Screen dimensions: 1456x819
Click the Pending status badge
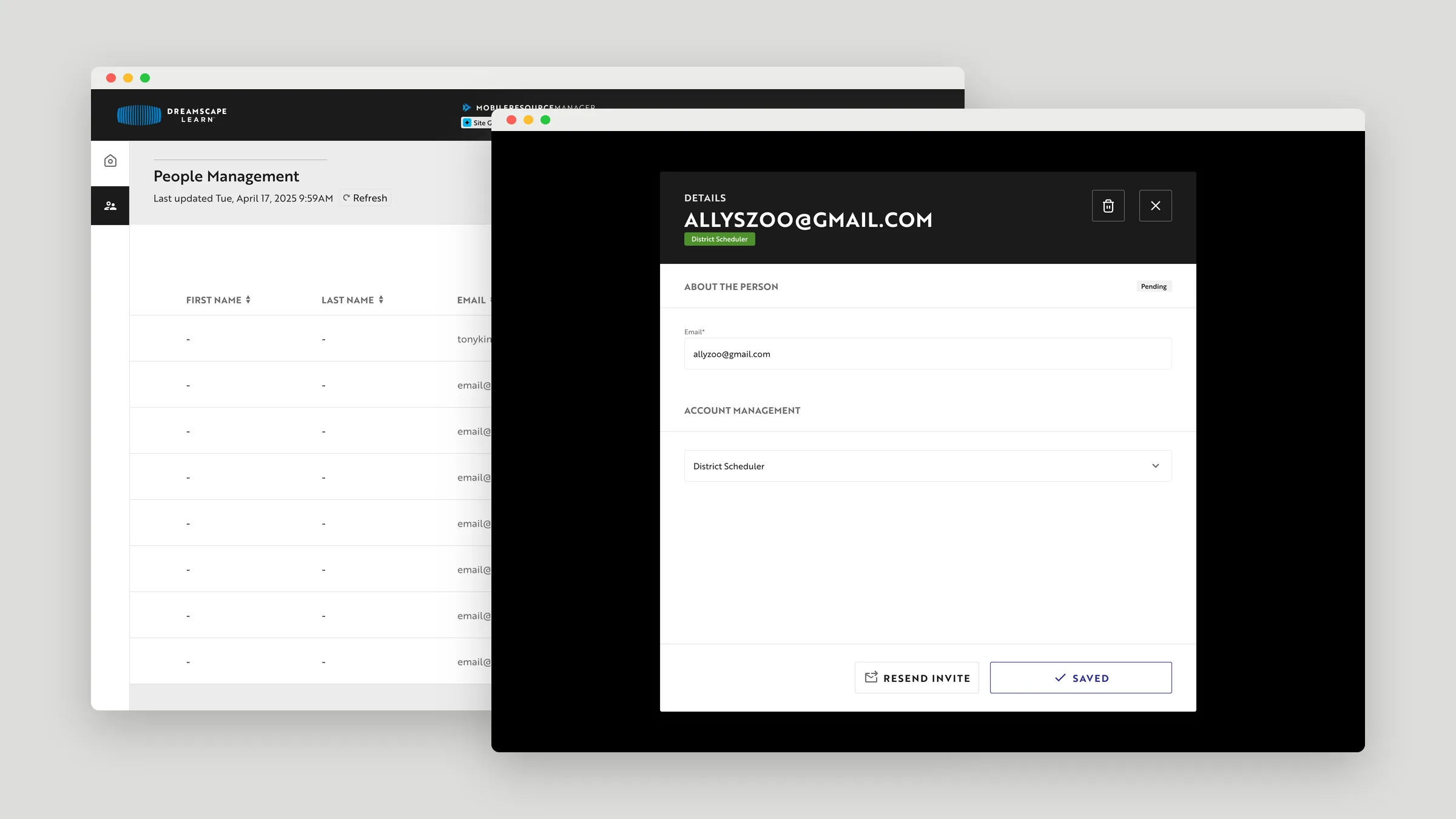tap(1153, 286)
